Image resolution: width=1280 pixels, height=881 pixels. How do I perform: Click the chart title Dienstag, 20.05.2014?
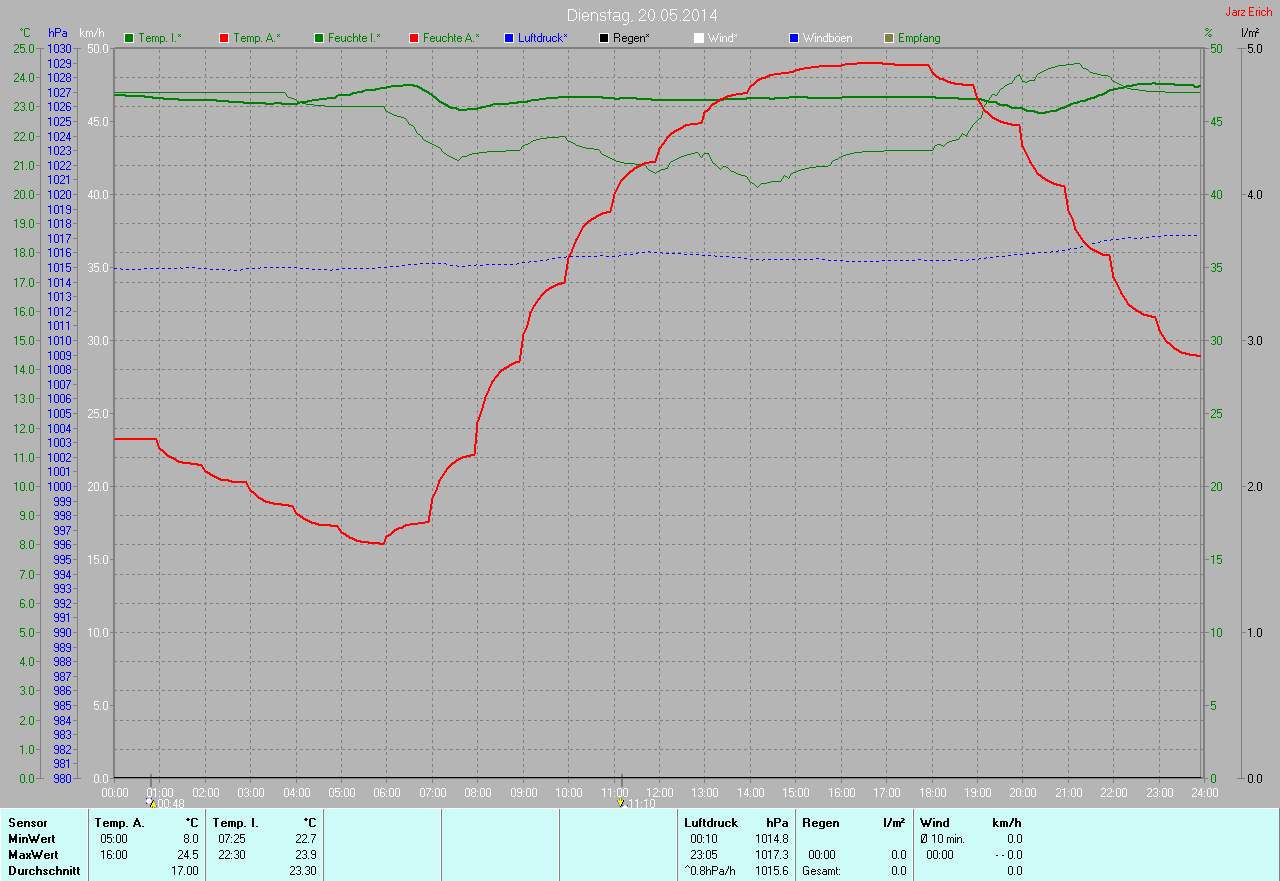click(x=642, y=15)
